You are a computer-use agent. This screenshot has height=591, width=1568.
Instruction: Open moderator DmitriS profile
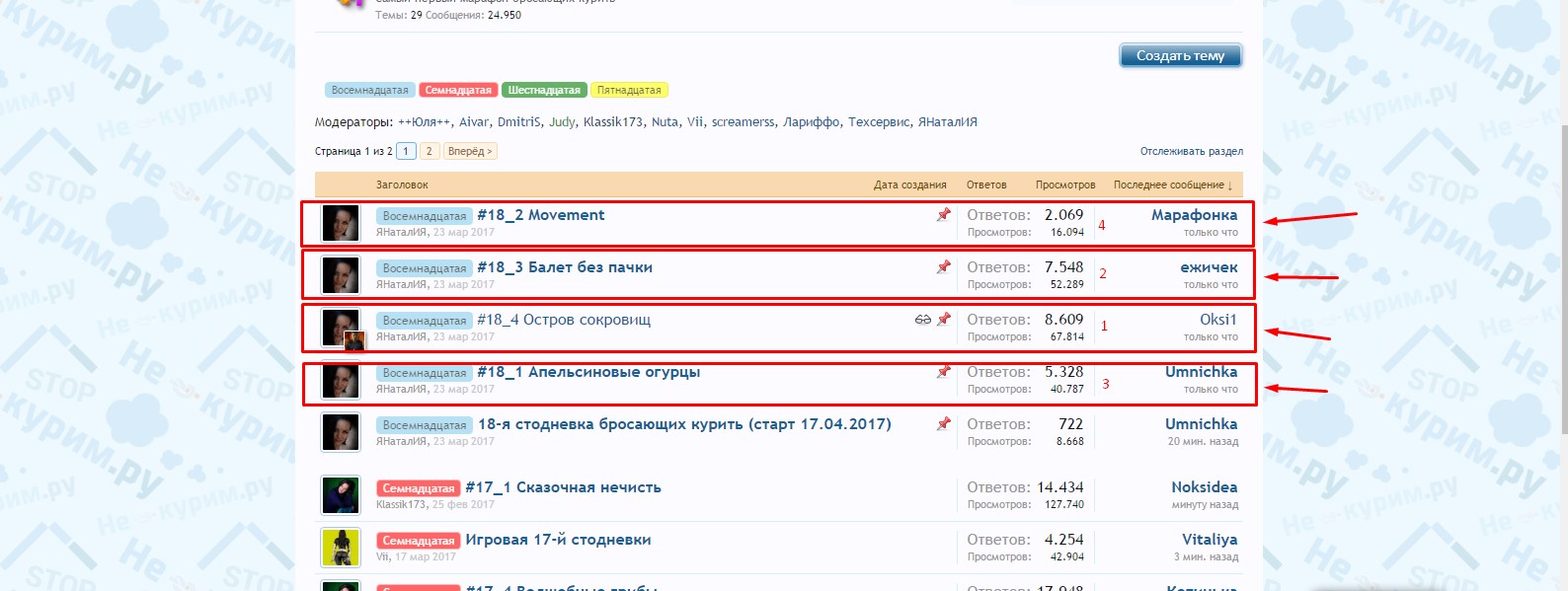519,122
